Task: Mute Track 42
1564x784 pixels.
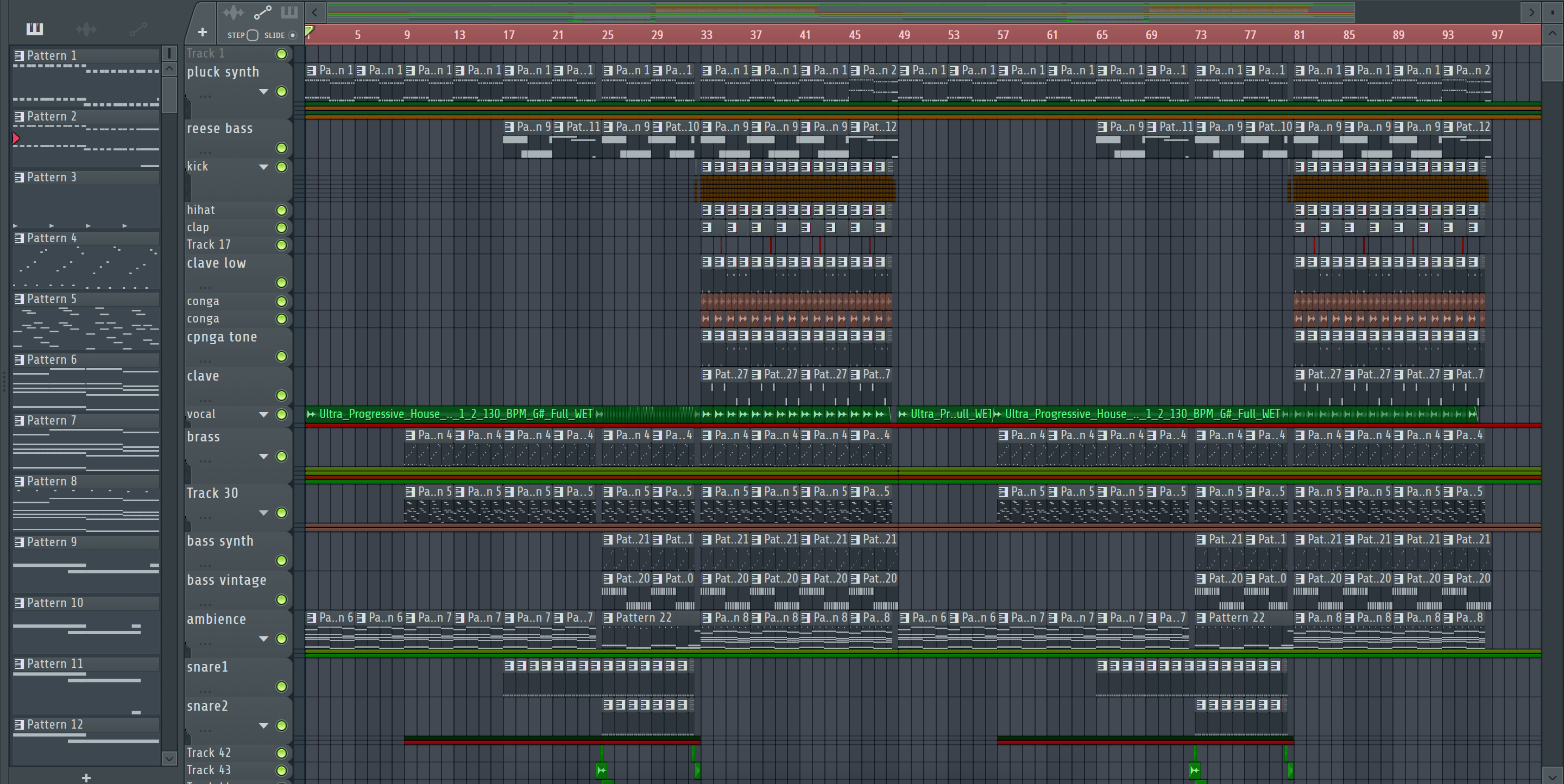Action: click(281, 753)
